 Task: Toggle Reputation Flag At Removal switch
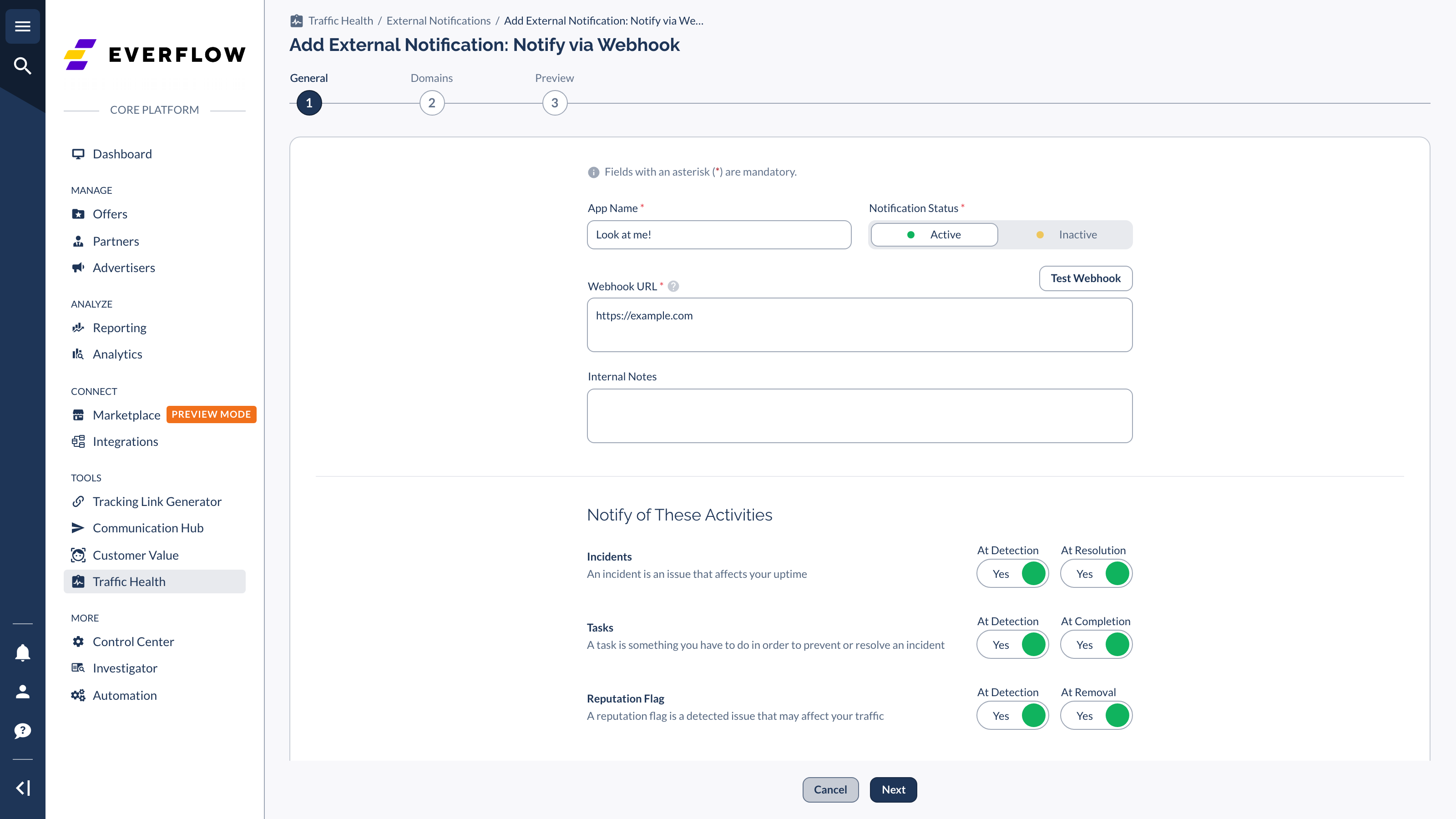tap(1097, 716)
